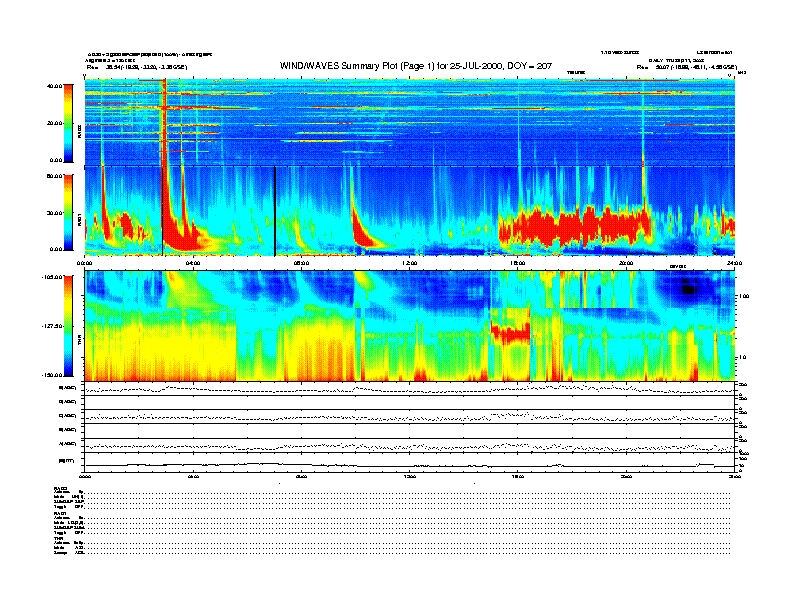Click the TNR color scale bar
Screen dimensions: 792x612
68,326
